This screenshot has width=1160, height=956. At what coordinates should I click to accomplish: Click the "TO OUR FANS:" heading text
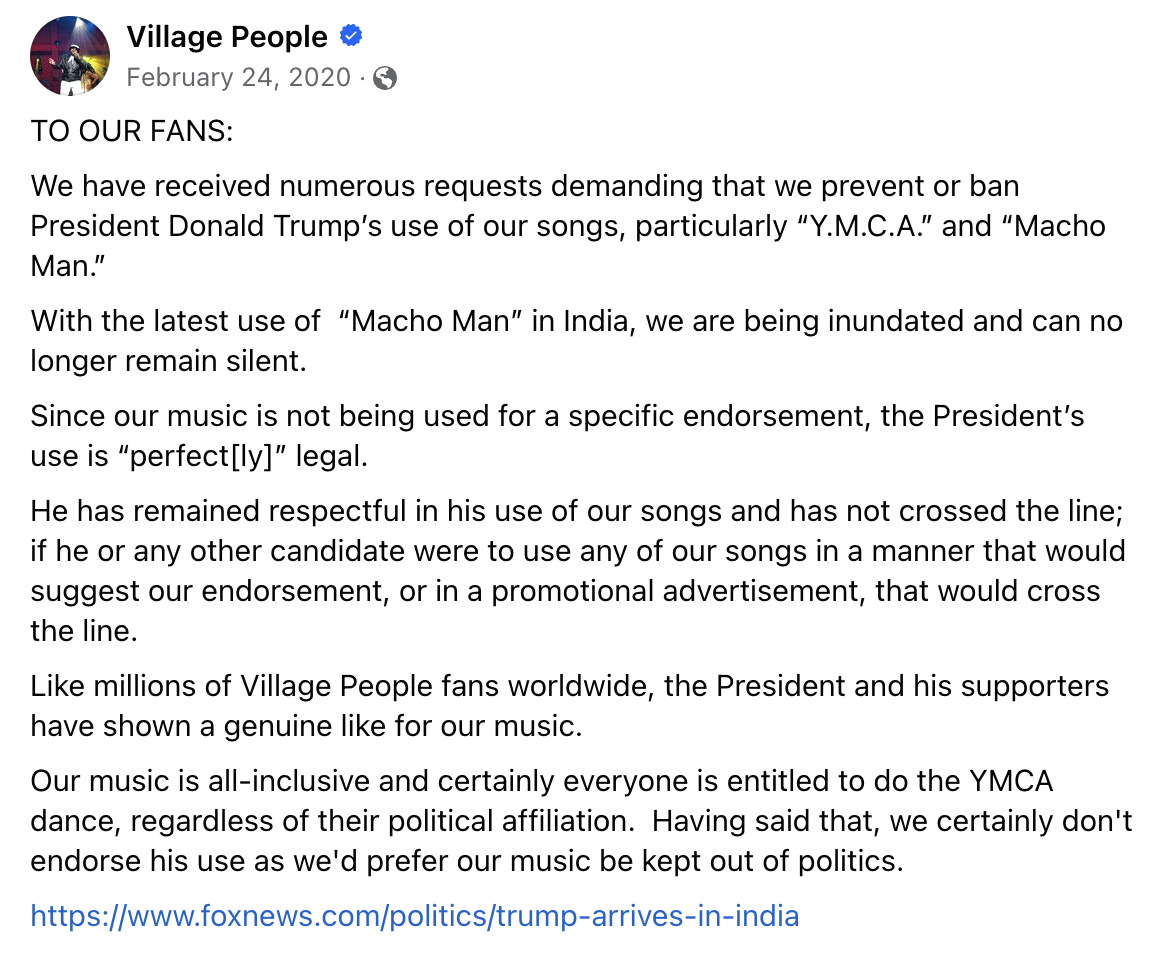pyautogui.click(x=131, y=131)
